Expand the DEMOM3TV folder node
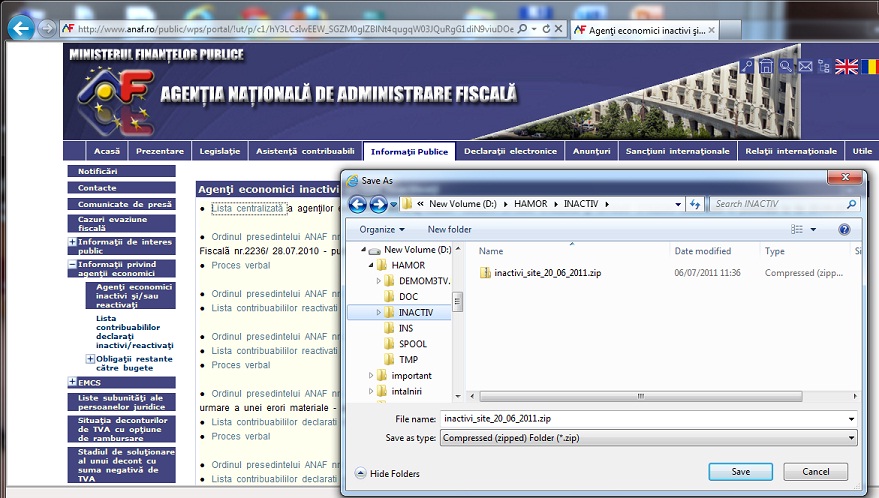 click(x=378, y=281)
